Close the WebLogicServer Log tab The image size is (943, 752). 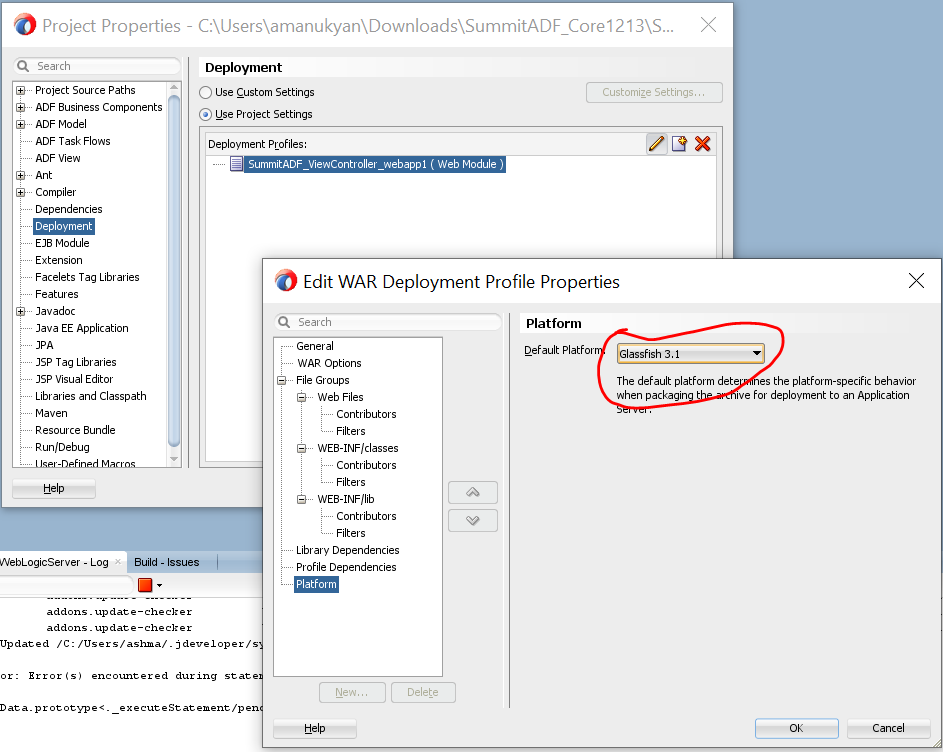118,562
